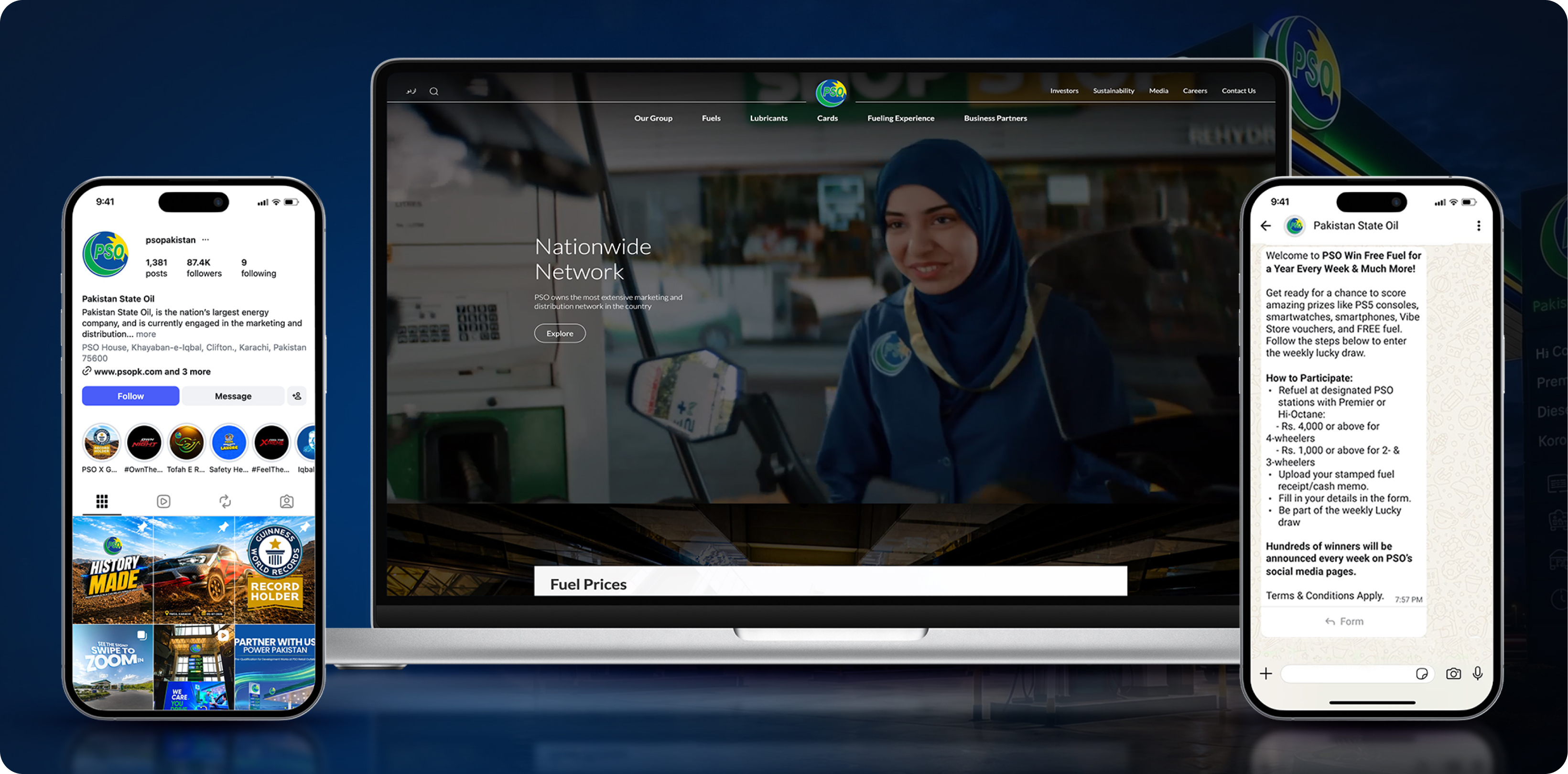Screen dimensions: 1568x774
Task: Select the reposts tab icon
Action: point(225,501)
